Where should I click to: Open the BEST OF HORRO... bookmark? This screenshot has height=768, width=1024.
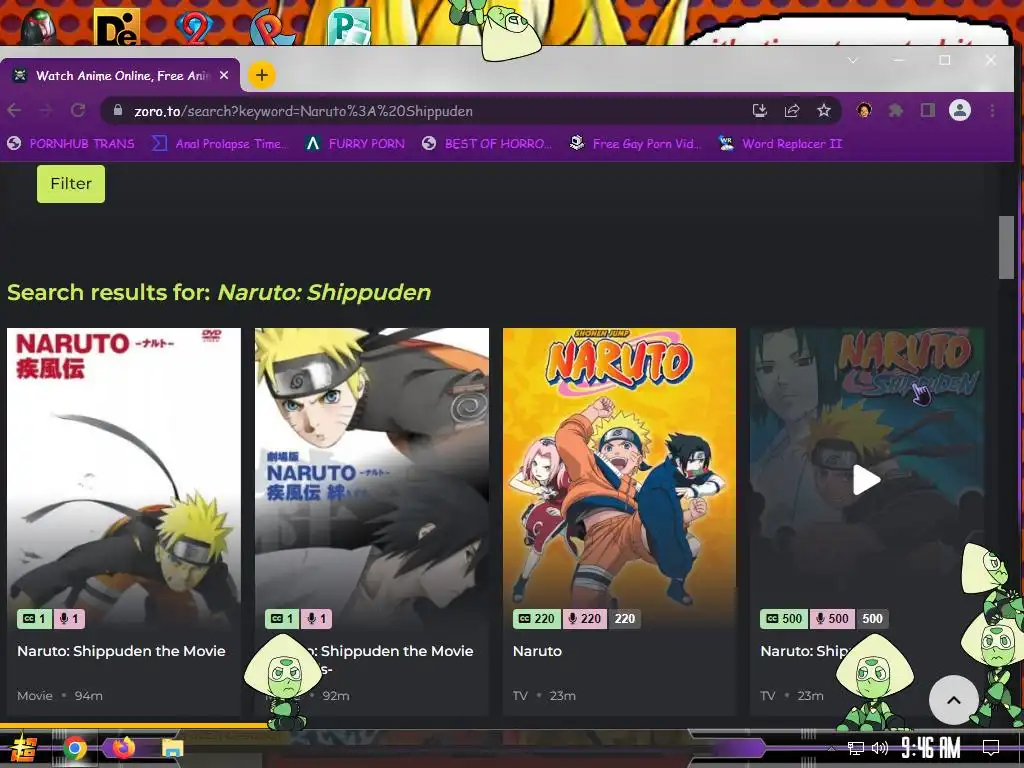click(487, 144)
